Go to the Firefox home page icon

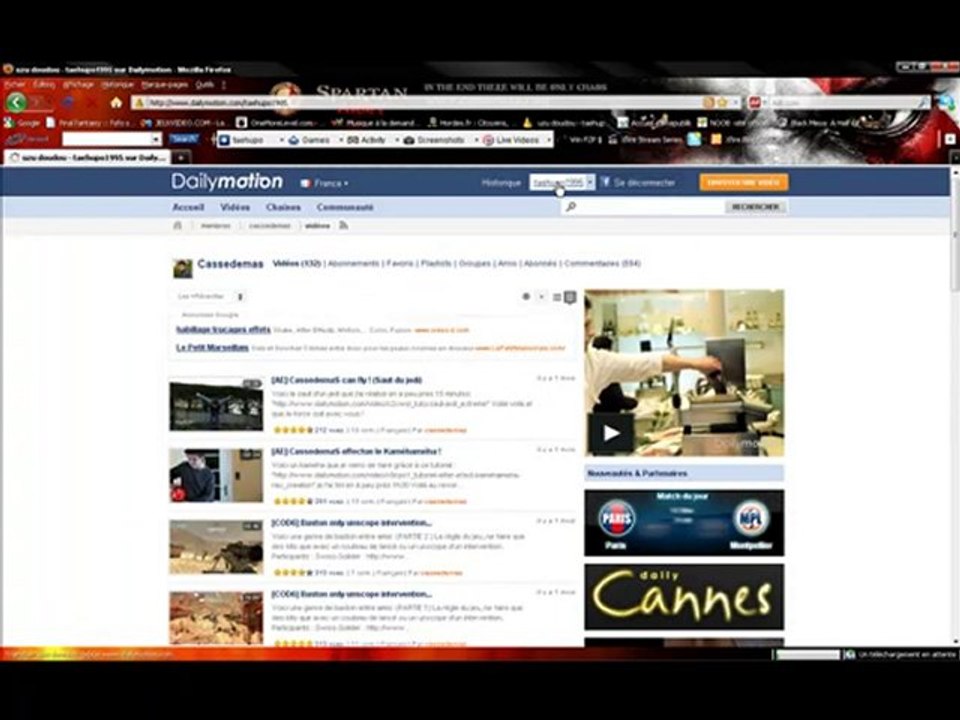[x=116, y=102]
